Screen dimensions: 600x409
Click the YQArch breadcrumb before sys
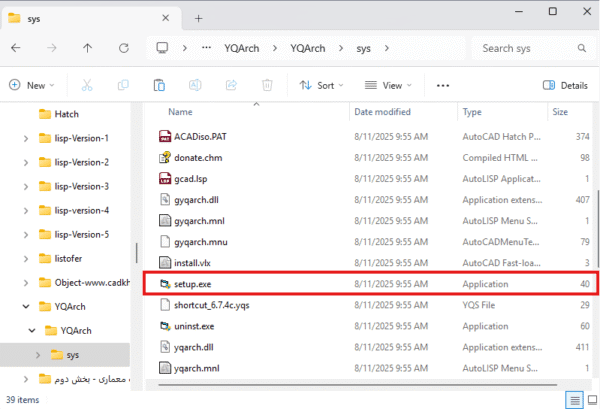307,48
